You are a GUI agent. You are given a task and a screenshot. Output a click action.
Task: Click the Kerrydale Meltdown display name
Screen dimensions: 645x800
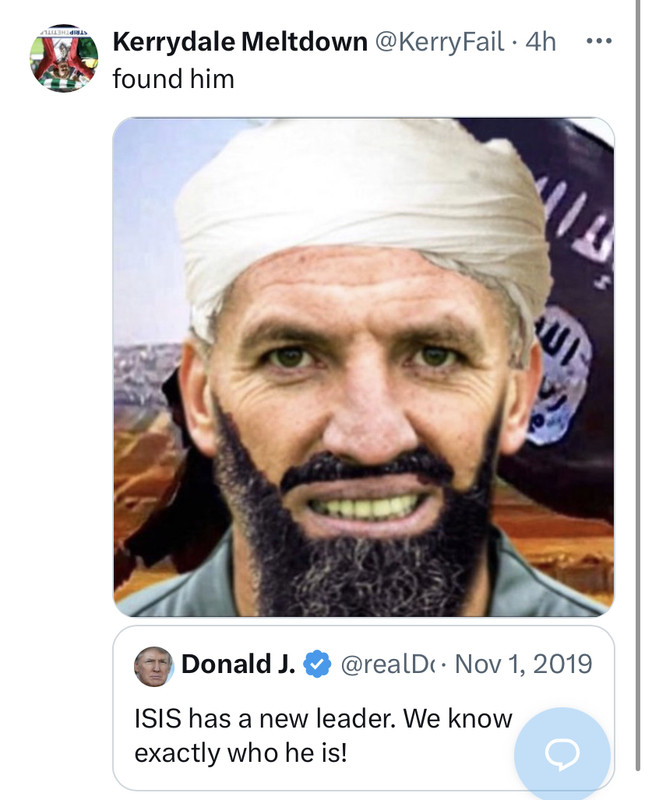(x=240, y=42)
